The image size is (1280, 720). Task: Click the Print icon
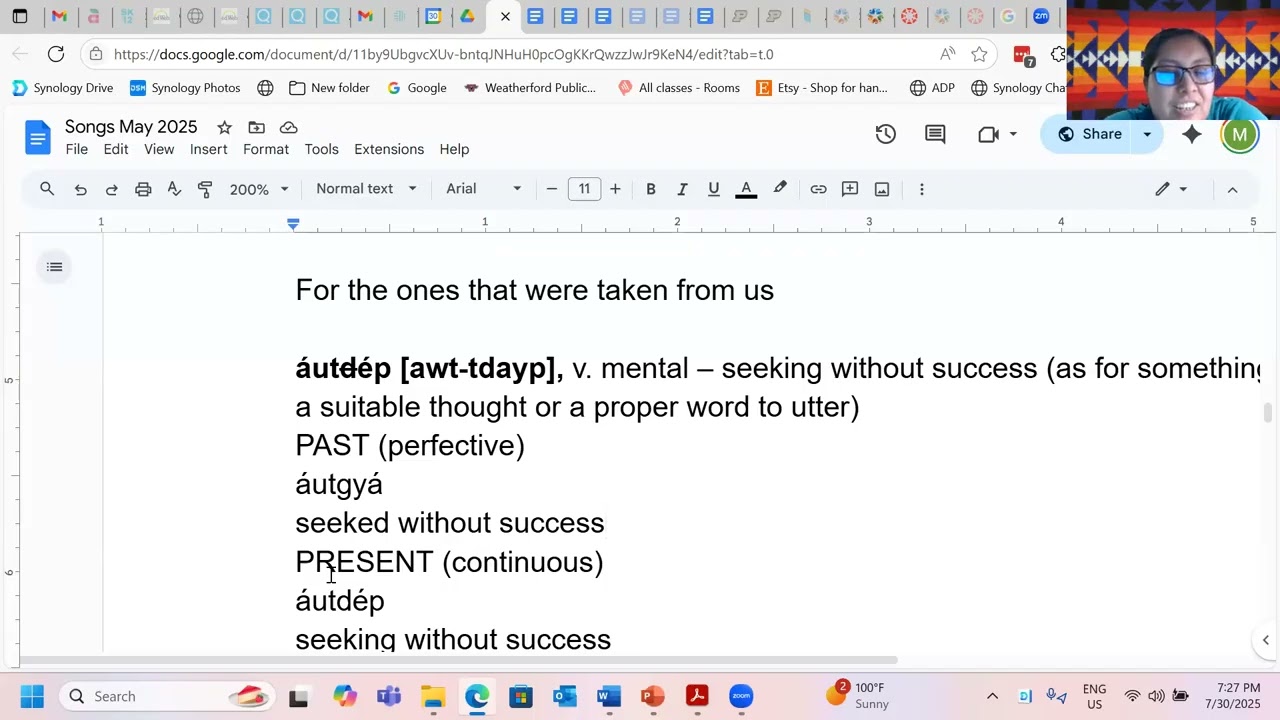pos(143,189)
